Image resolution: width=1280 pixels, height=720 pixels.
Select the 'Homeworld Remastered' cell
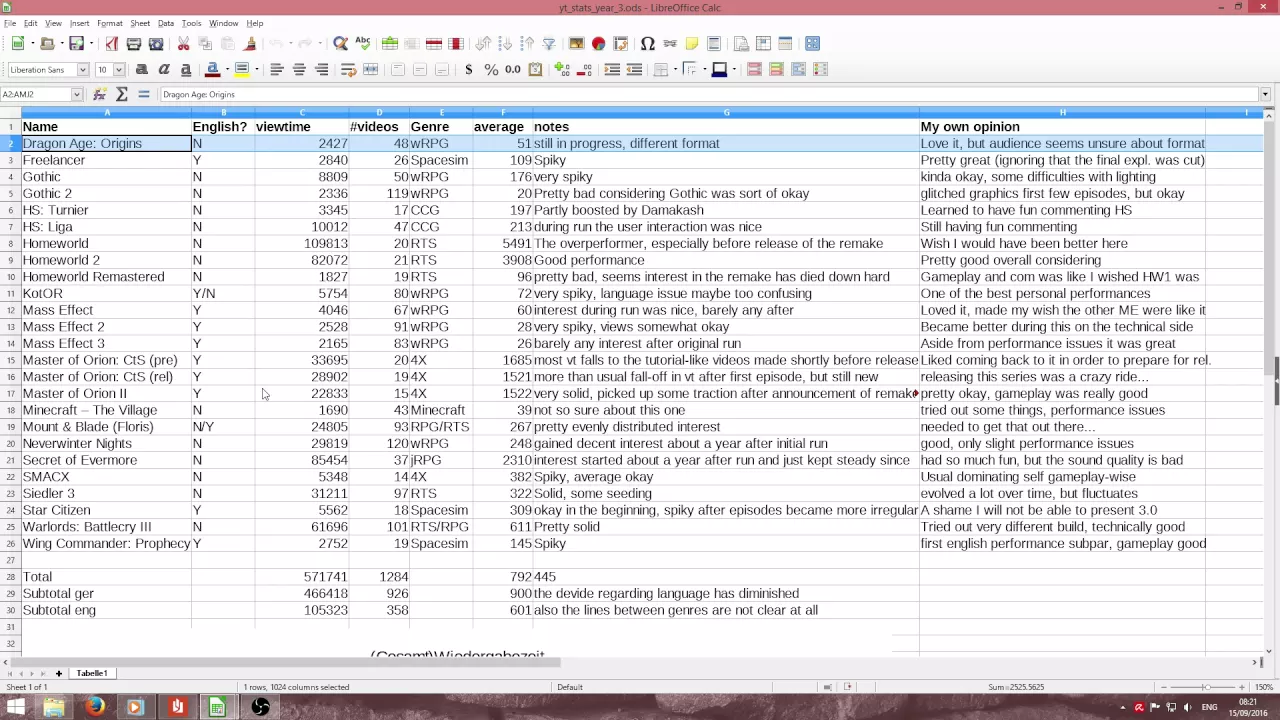pyautogui.click(x=106, y=277)
